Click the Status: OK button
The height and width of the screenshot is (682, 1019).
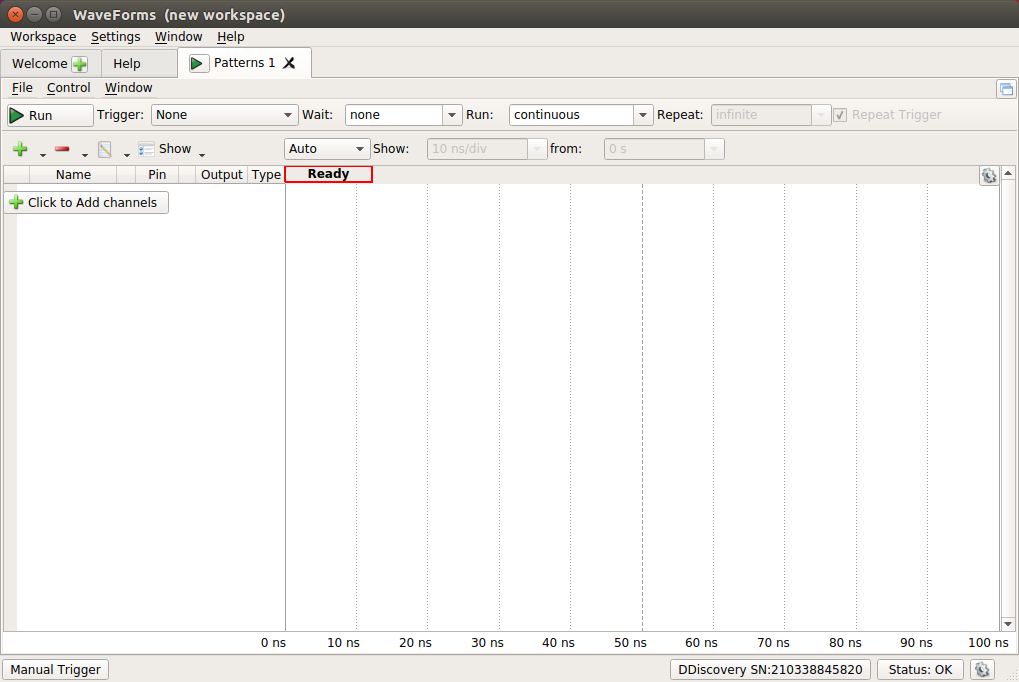click(920, 670)
